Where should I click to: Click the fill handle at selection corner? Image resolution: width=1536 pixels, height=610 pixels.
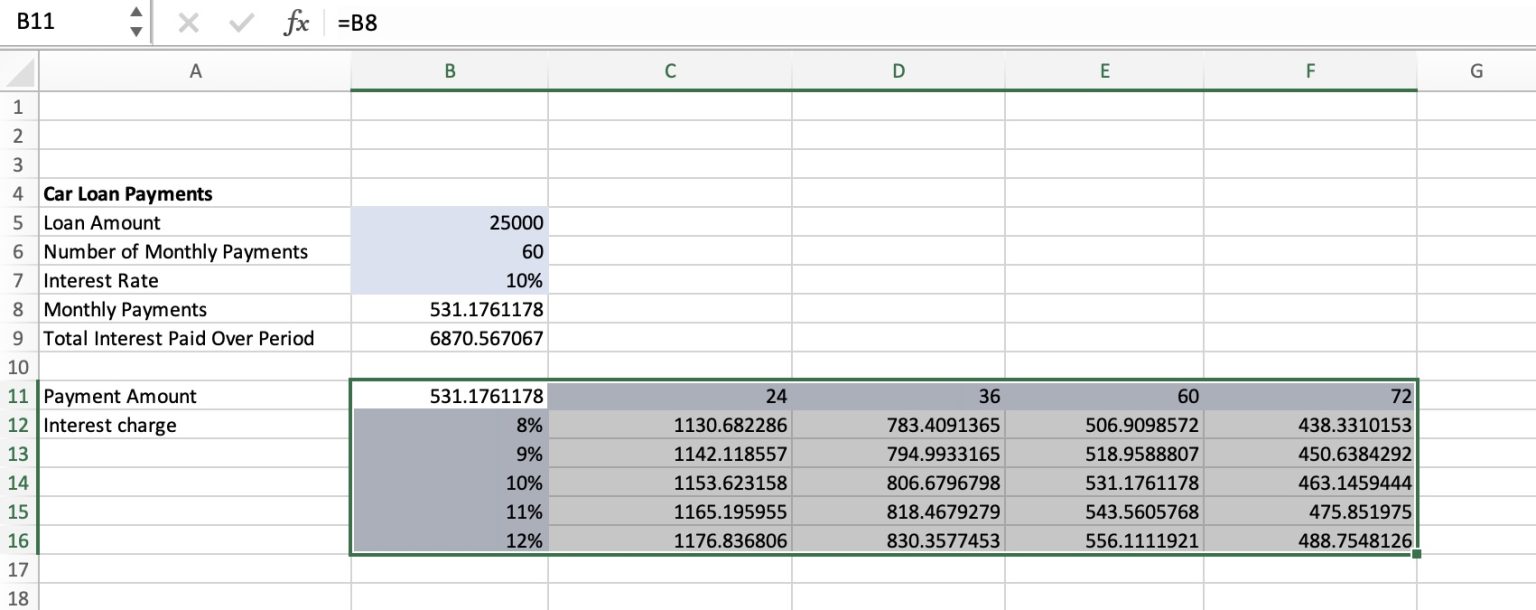(1416, 554)
